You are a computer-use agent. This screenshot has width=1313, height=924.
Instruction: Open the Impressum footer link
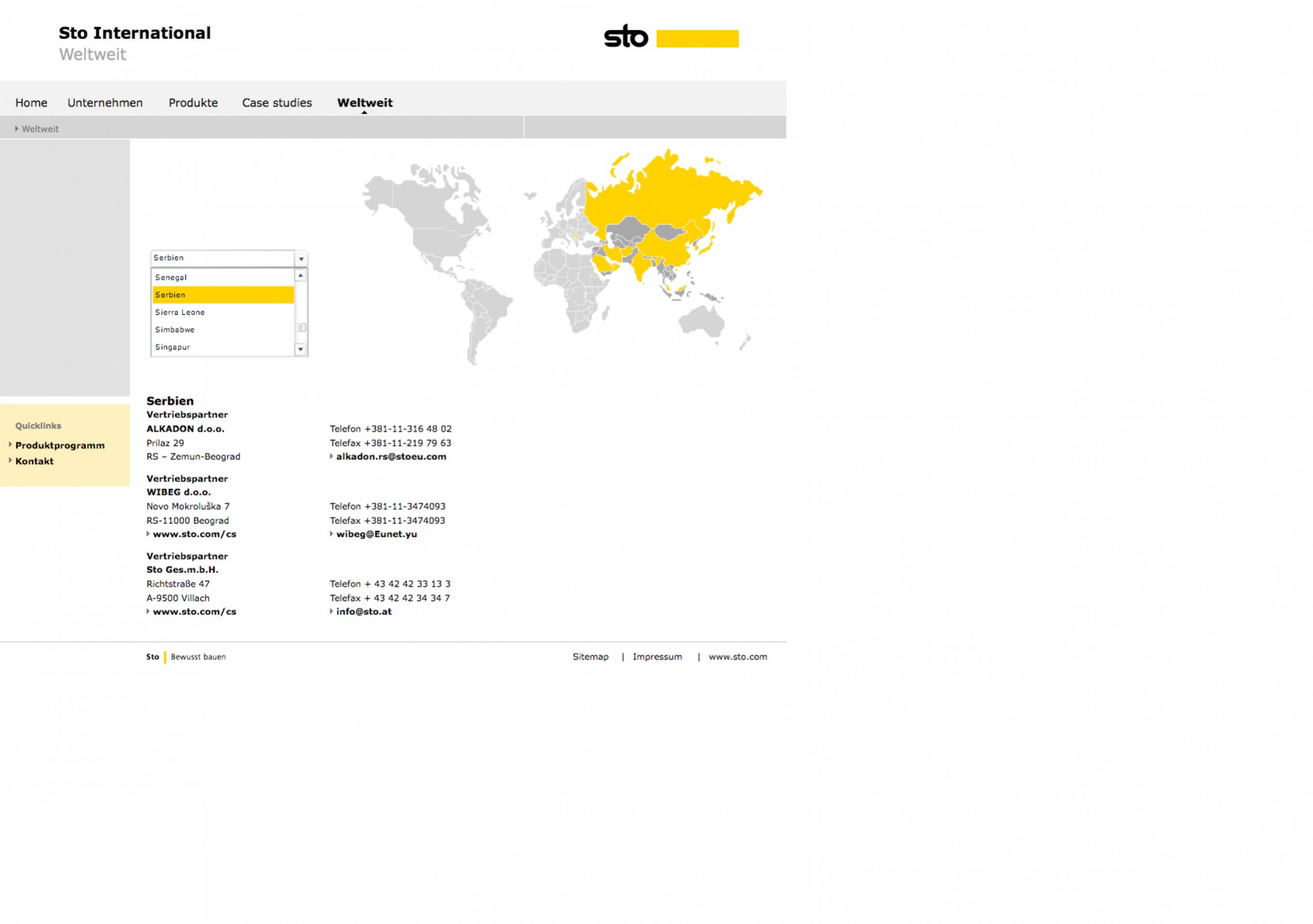pyautogui.click(x=656, y=657)
